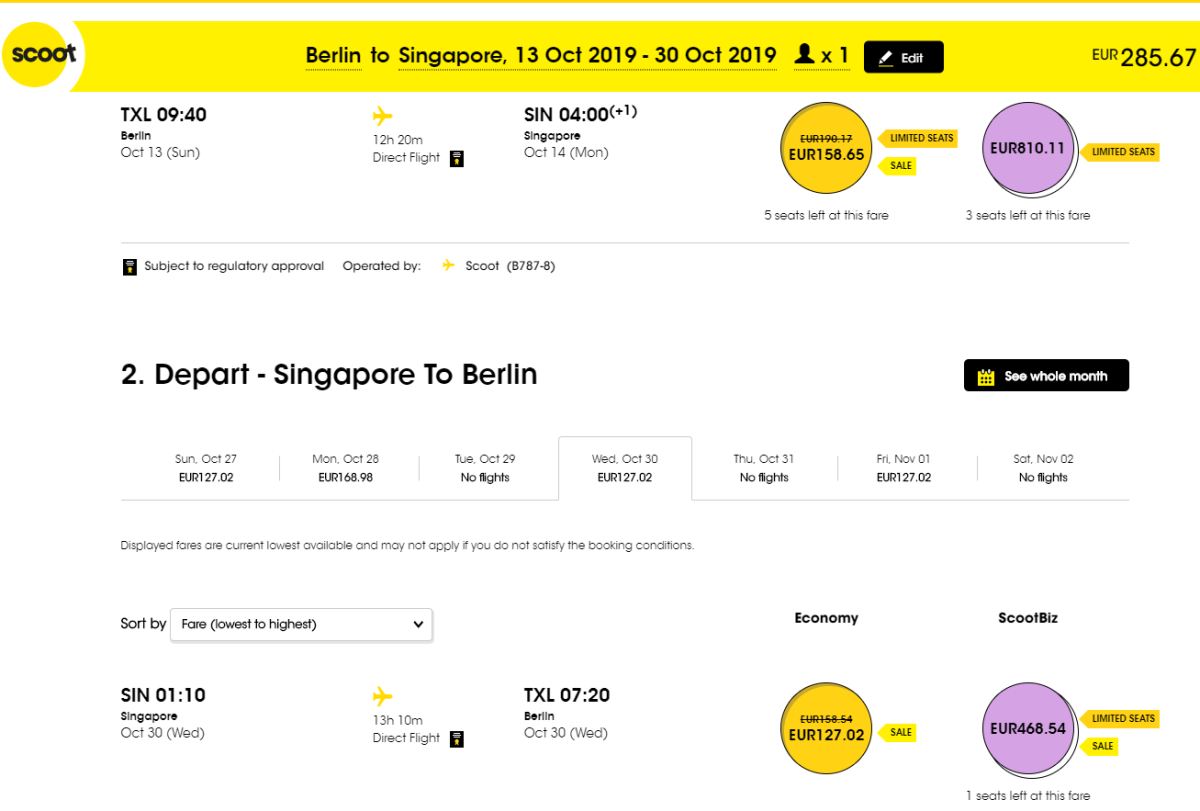
Task: Click the yellow plane icon for Berlin departure
Action: tap(382, 115)
